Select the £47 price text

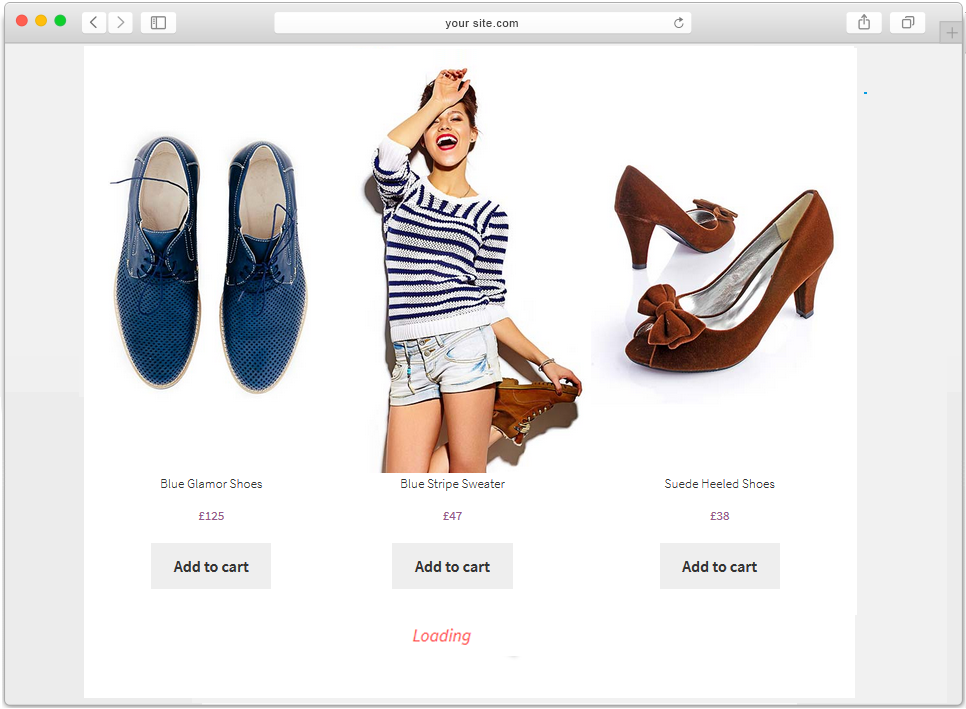click(x=452, y=516)
